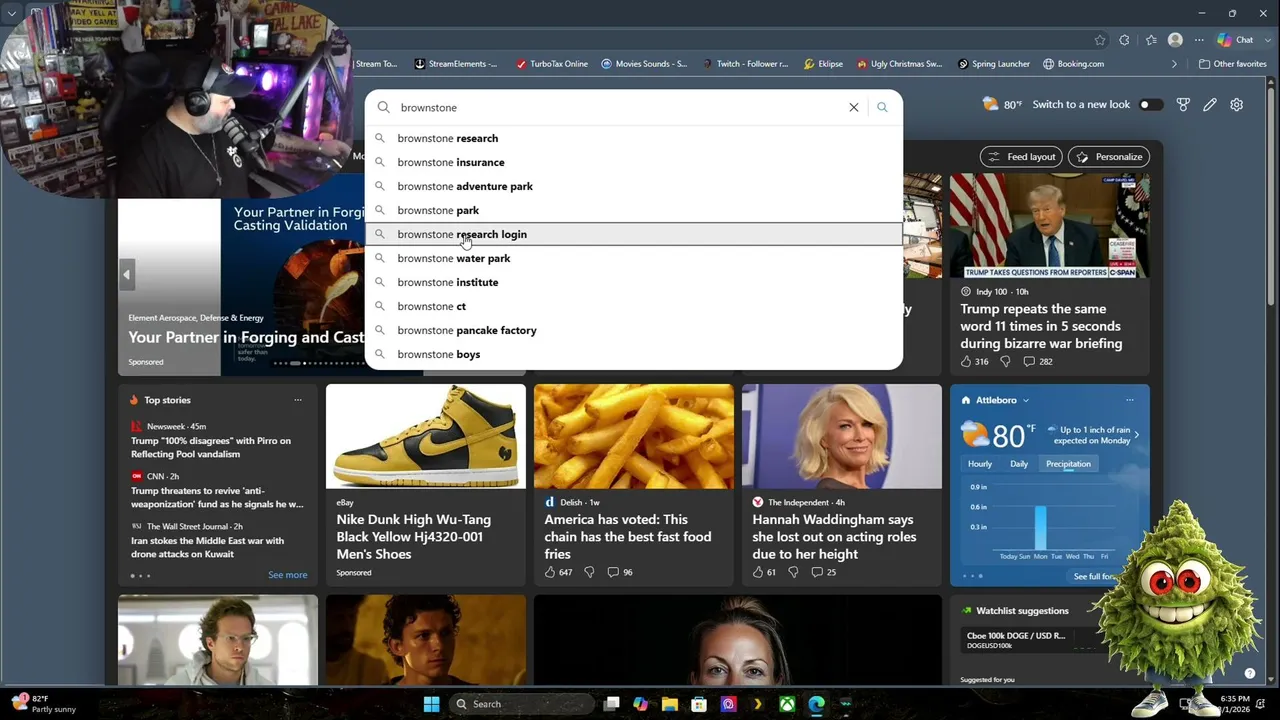Pick the 'brownstone water park' suggestion

tap(634, 258)
